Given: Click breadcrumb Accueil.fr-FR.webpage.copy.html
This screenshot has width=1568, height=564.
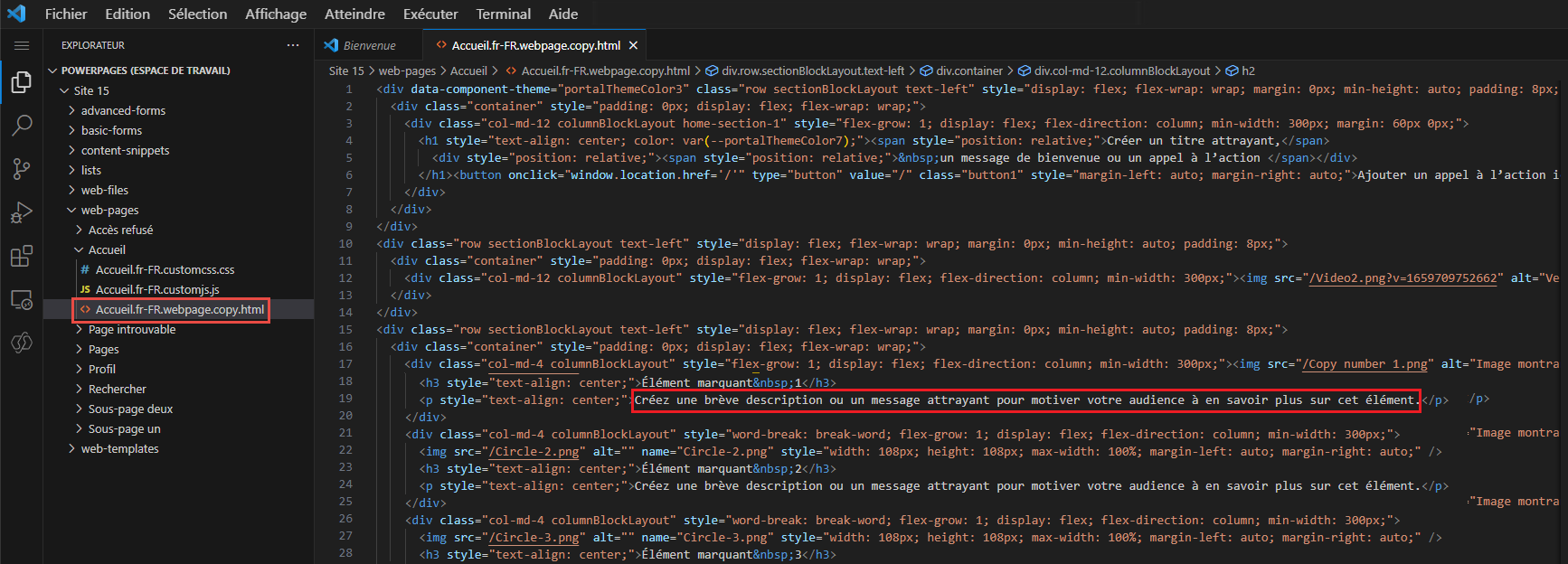Looking at the screenshot, I should tap(605, 70).
